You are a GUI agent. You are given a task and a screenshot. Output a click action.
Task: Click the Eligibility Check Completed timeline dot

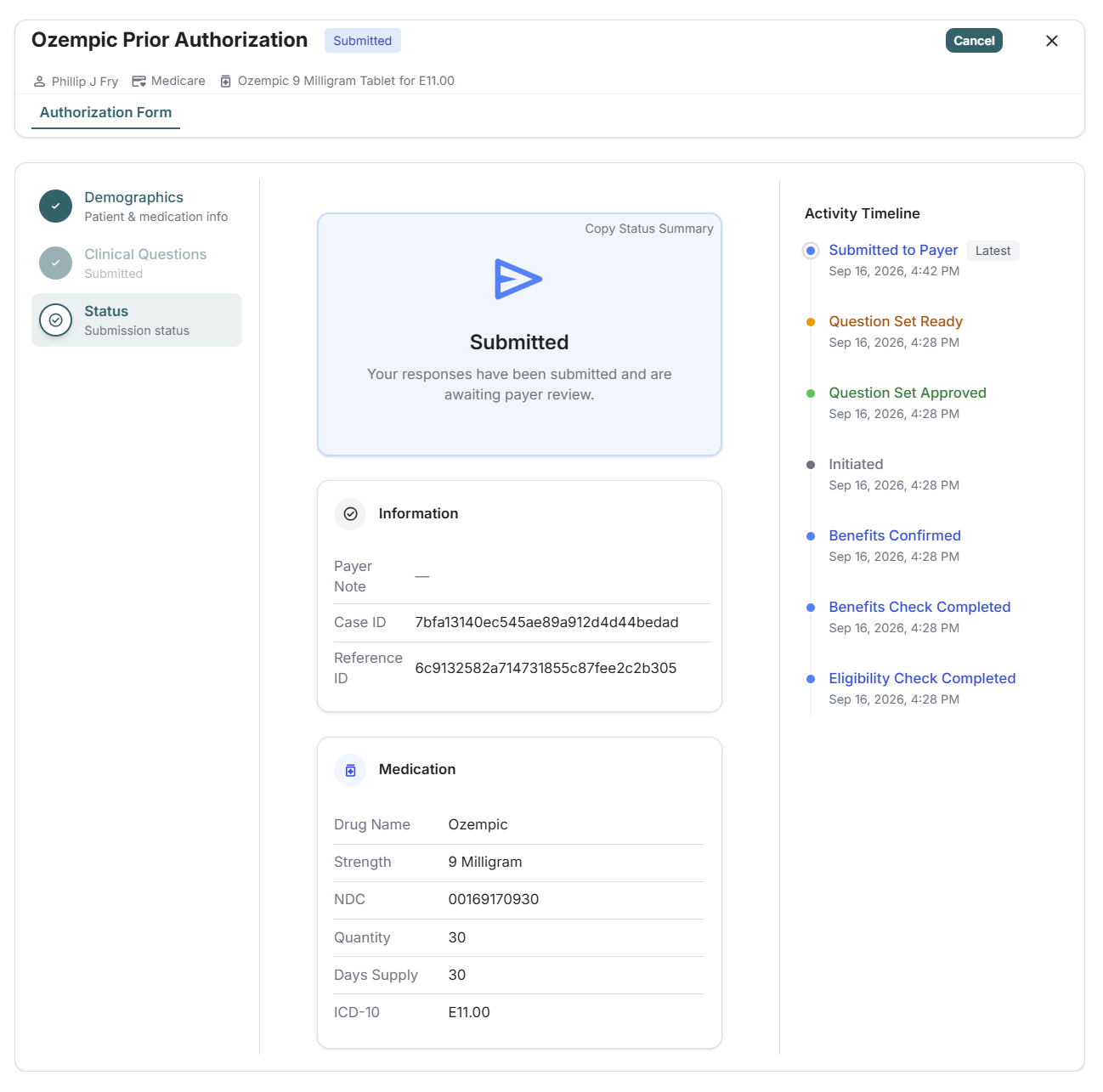pos(811,679)
